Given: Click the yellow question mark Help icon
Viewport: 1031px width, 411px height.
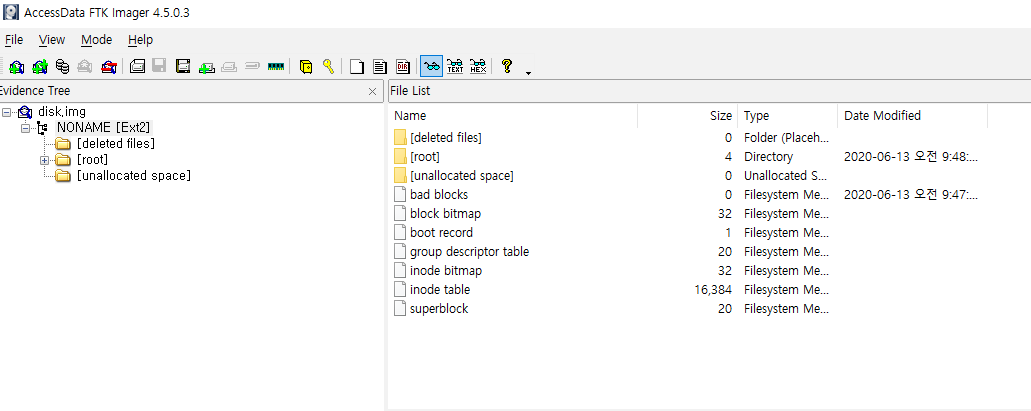Looking at the screenshot, I should coord(506,66).
